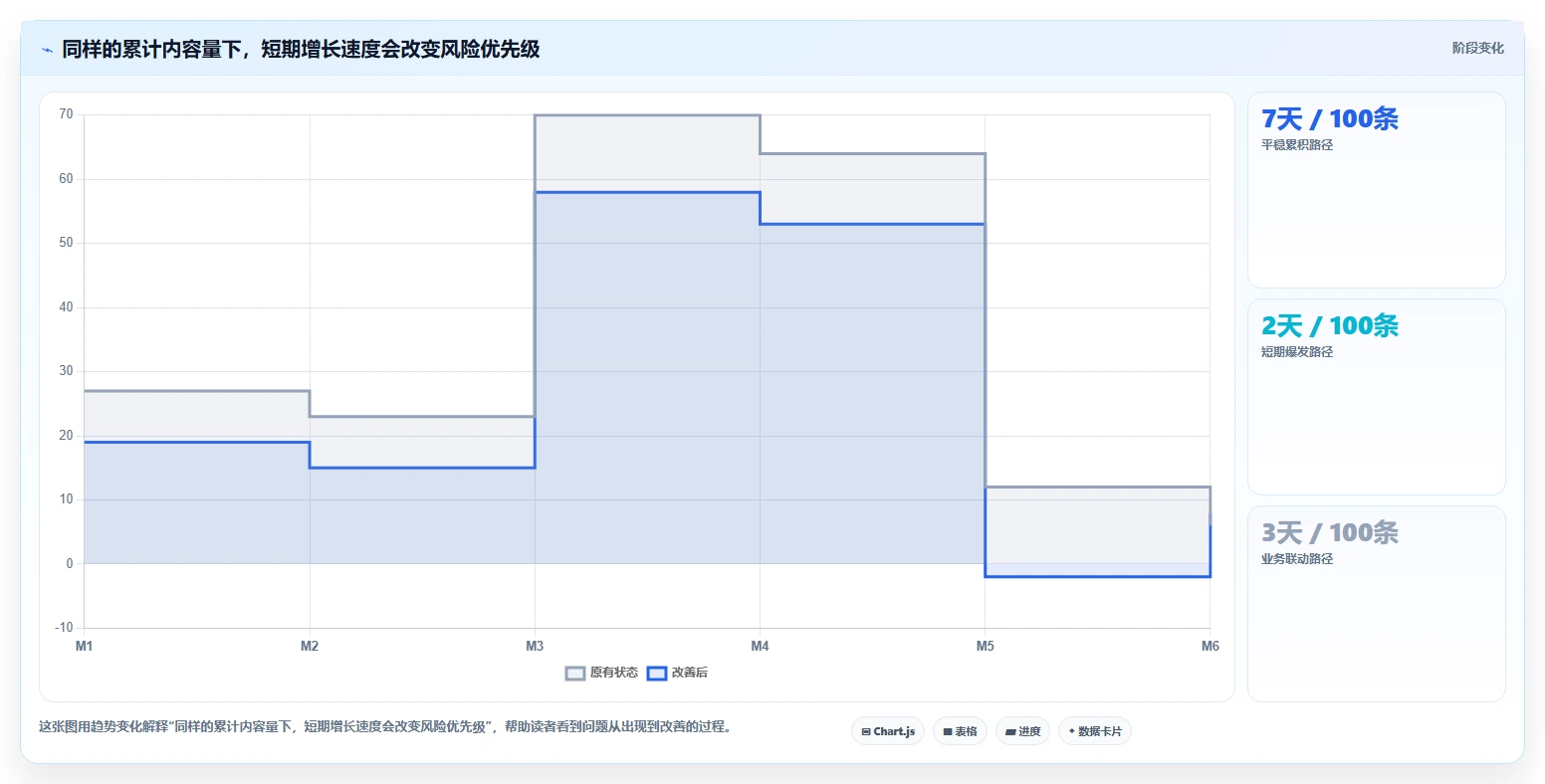Click the blue 改善后 legend swatch
This screenshot has width=1545, height=784.
click(657, 674)
